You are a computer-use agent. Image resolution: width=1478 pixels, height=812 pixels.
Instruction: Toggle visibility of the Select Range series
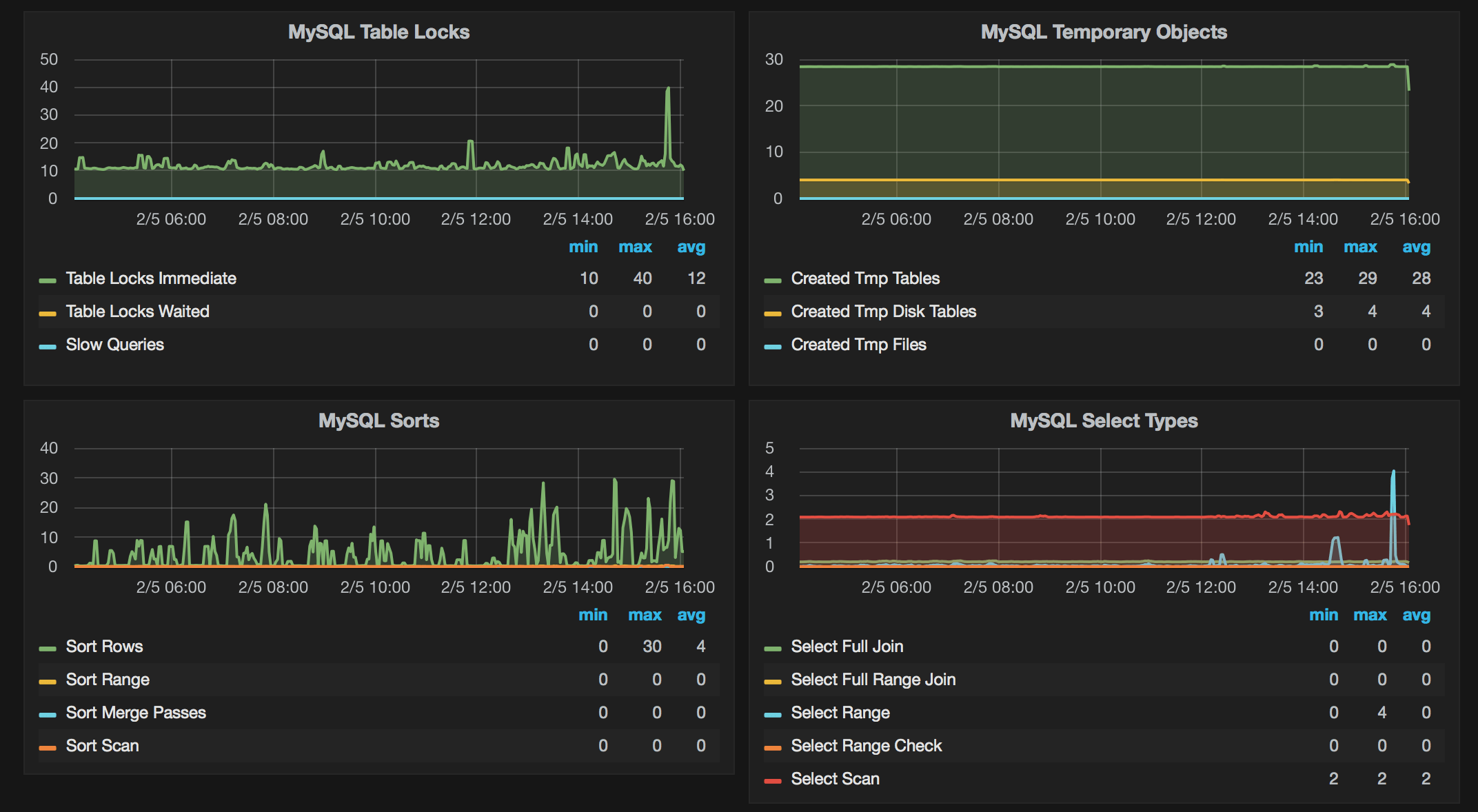[841, 713]
